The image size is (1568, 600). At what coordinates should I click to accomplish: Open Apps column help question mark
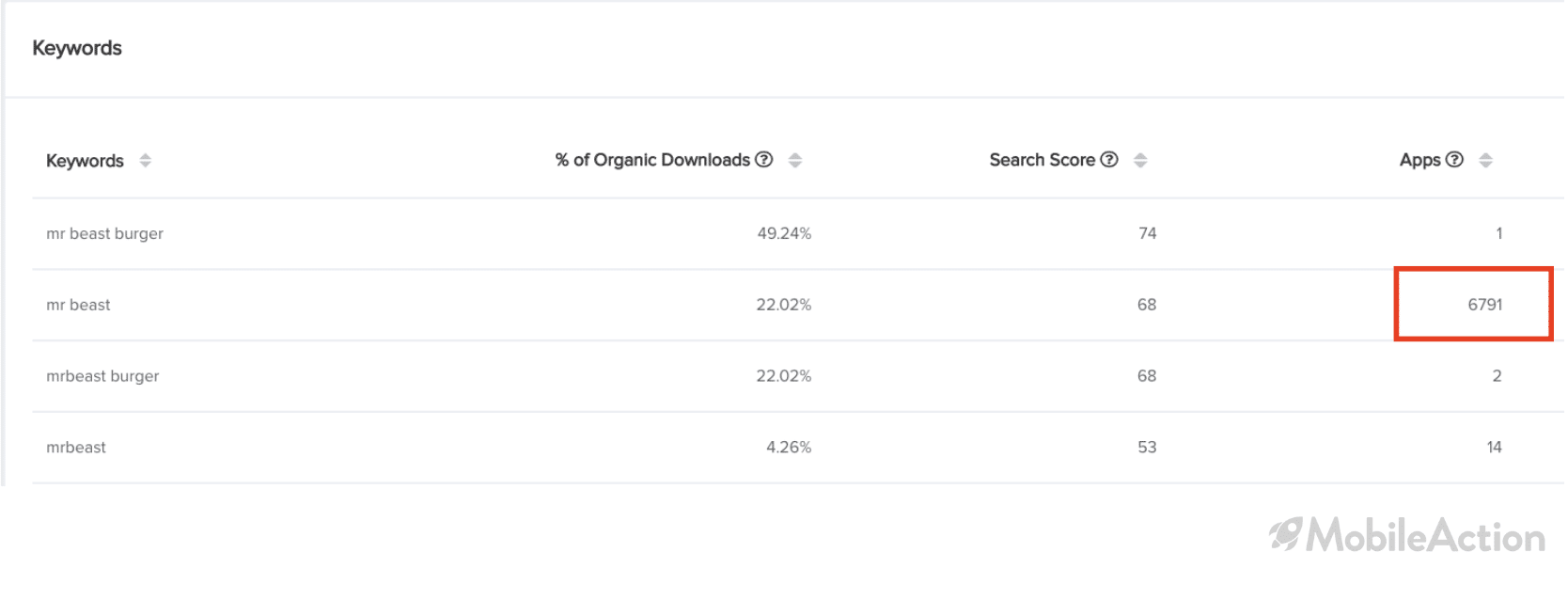tap(1454, 160)
